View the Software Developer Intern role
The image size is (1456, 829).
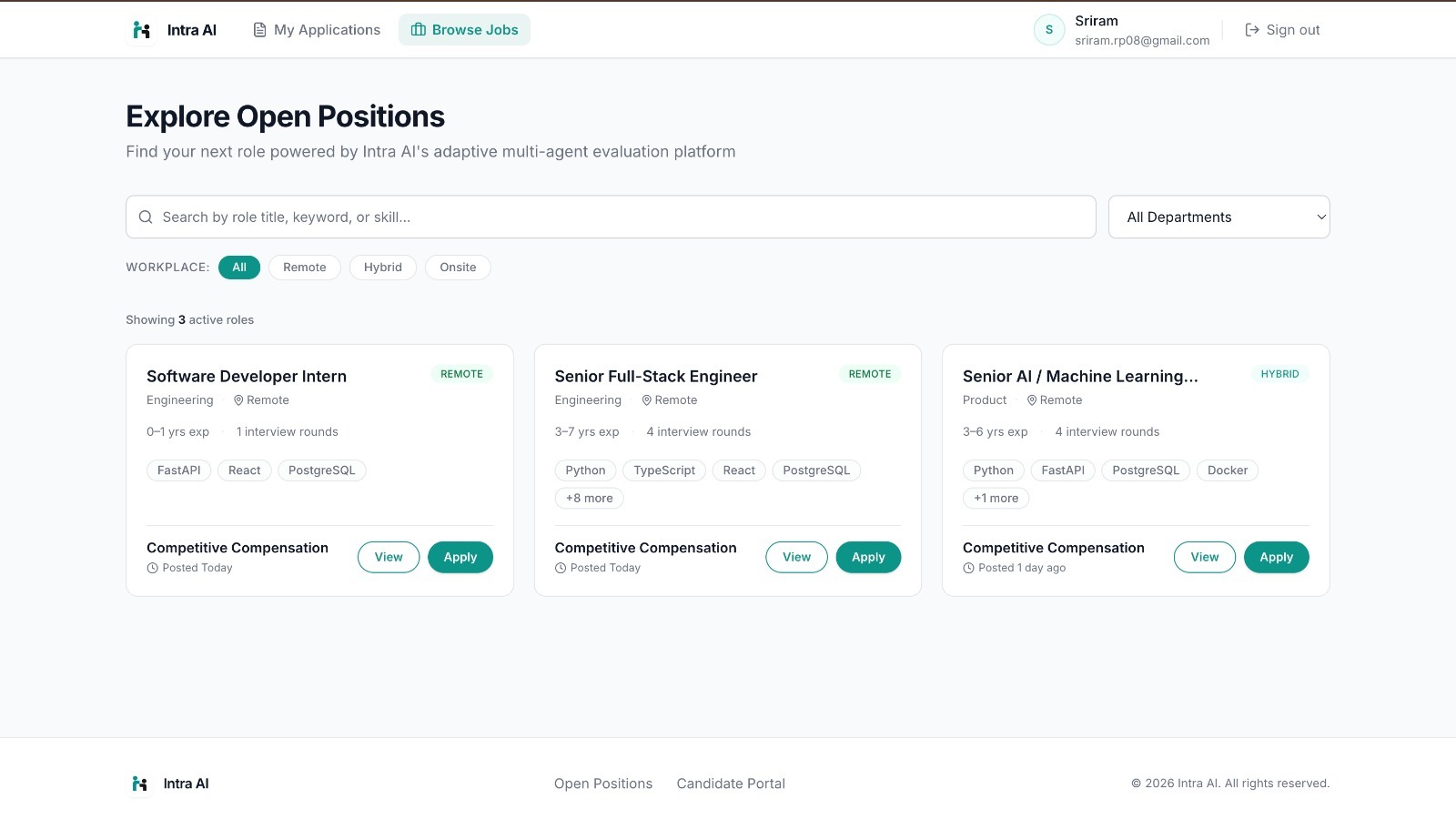tap(389, 558)
